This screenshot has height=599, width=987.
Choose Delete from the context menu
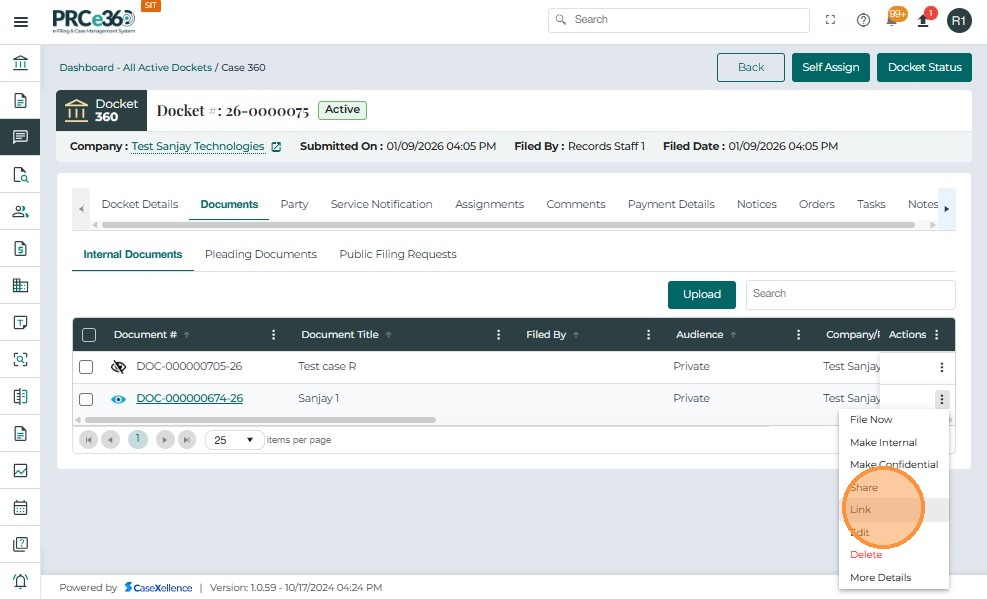point(866,555)
